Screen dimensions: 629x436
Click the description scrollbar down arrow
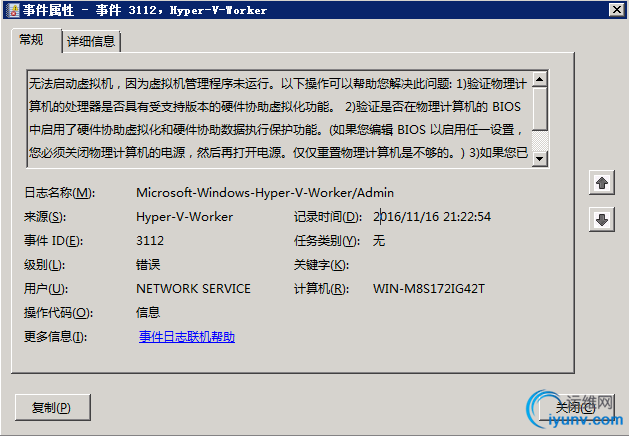[540, 158]
